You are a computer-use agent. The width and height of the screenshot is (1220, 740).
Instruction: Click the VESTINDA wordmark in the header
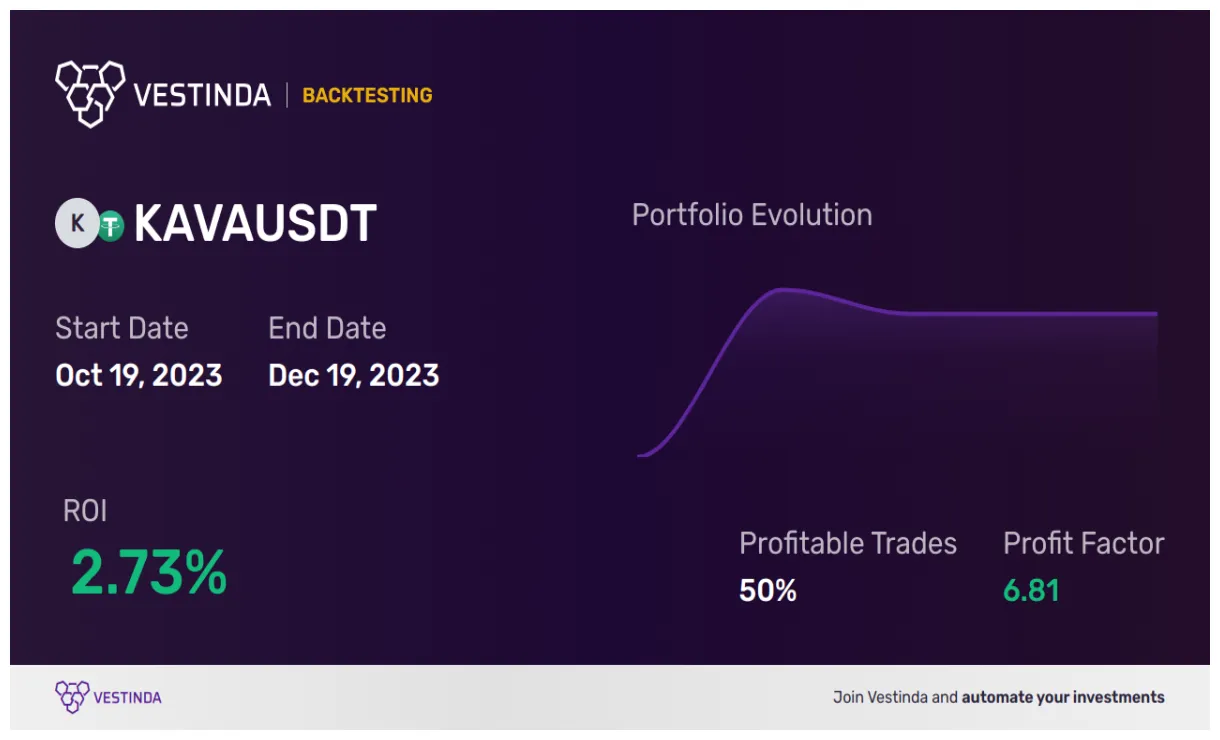[202, 95]
